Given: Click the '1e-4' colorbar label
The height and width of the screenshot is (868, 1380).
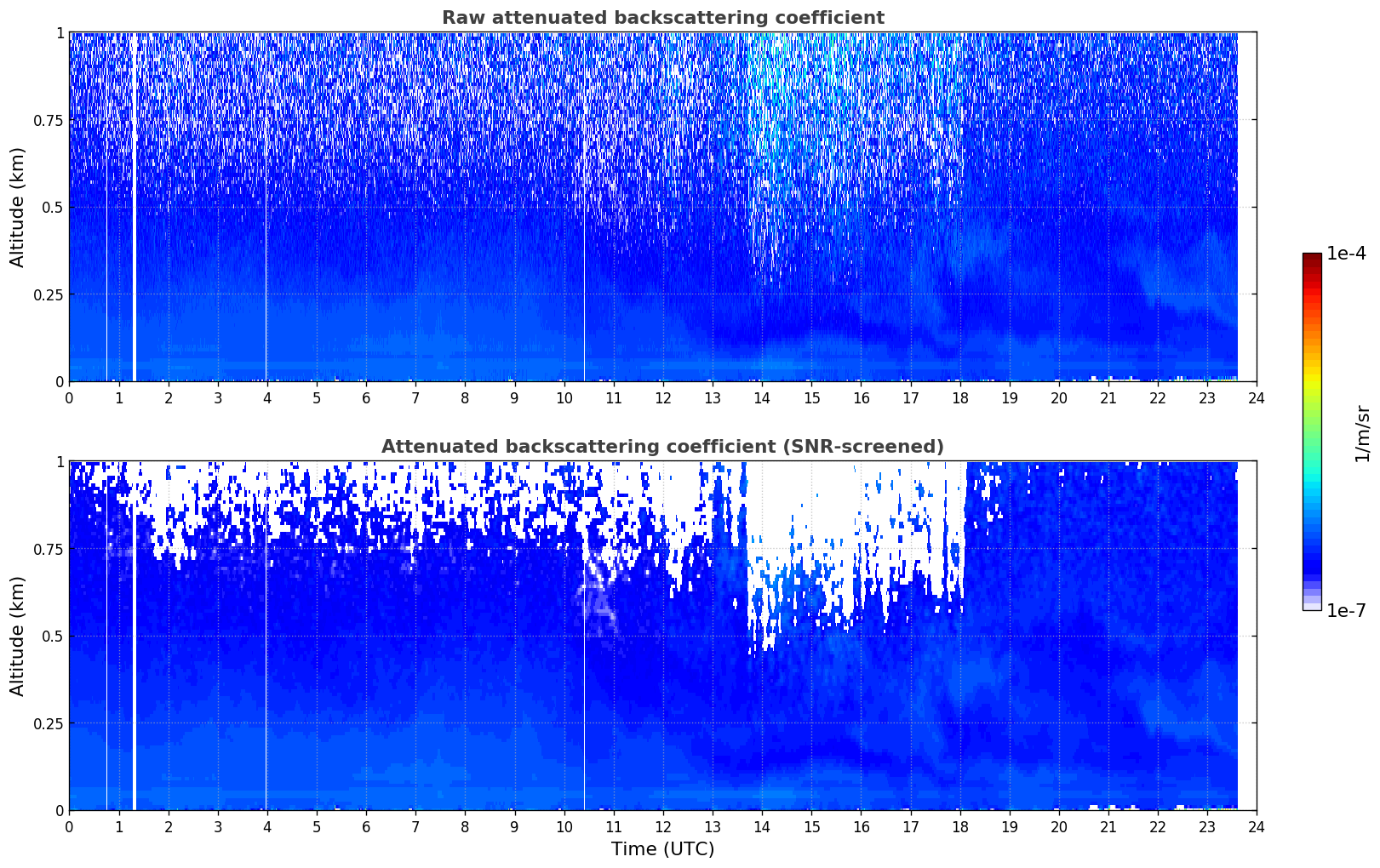Looking at the screenshot, I should (1346, 254).
